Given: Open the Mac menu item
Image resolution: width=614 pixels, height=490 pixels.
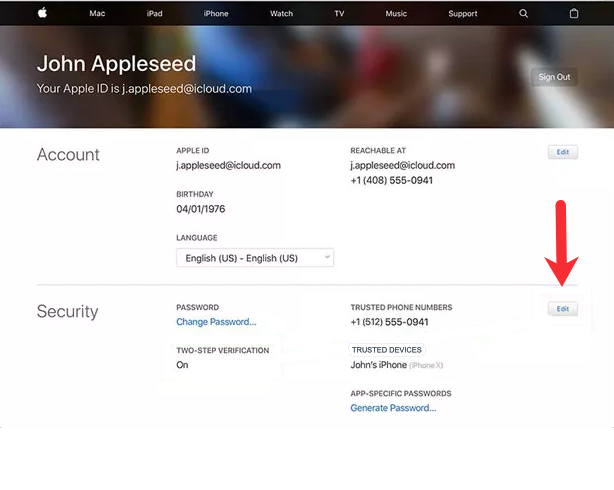Looking at the screenshot, I should tap(97, 13).
